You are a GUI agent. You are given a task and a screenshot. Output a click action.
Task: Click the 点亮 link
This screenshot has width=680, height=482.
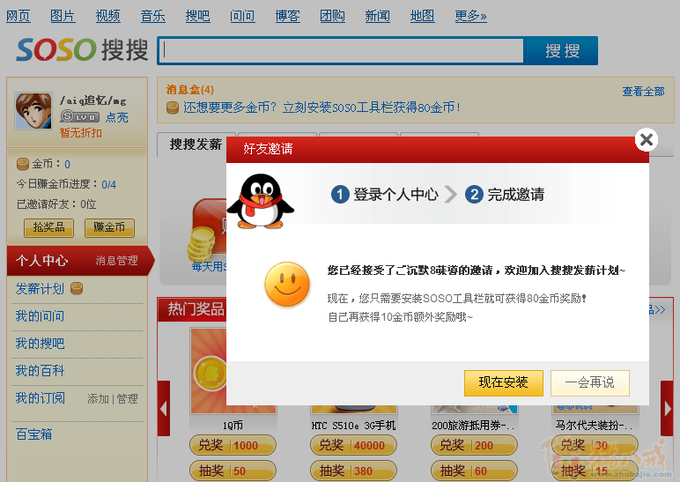(117, 117)
